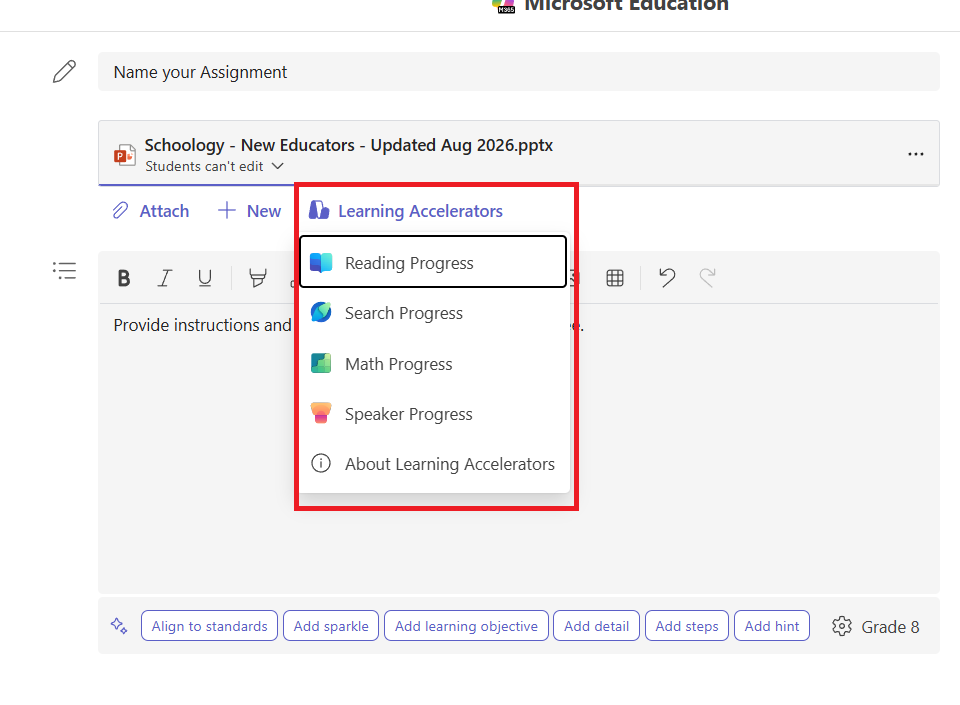The height and width of the screenshot is (705, 960).
Task: Click the AI sparkle icon
Action: click(119, 626)
